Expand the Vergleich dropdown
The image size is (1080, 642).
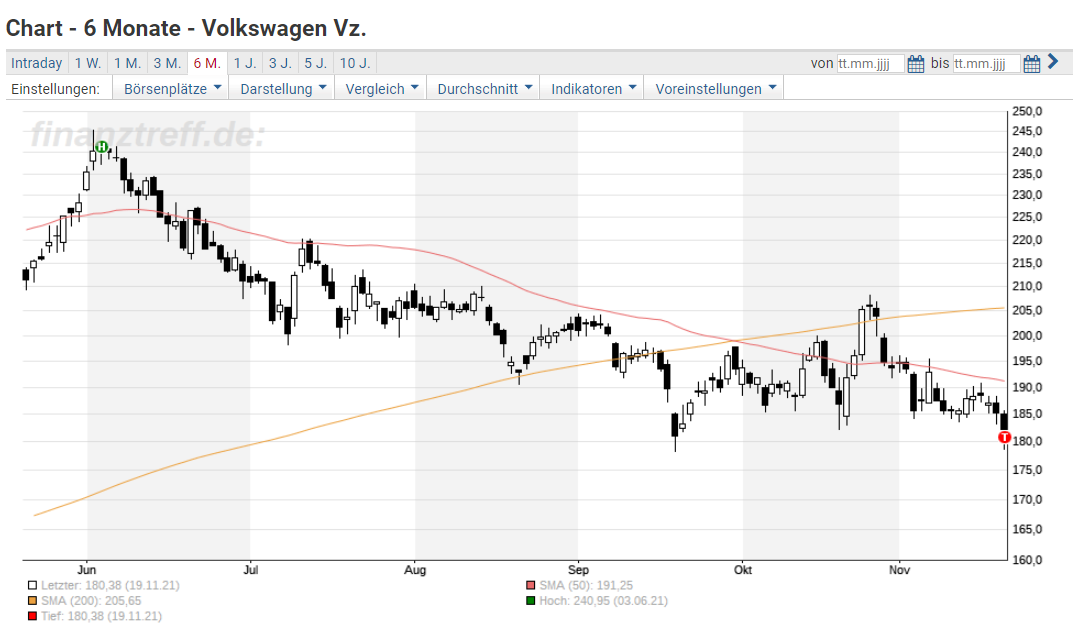pos(382,89)
